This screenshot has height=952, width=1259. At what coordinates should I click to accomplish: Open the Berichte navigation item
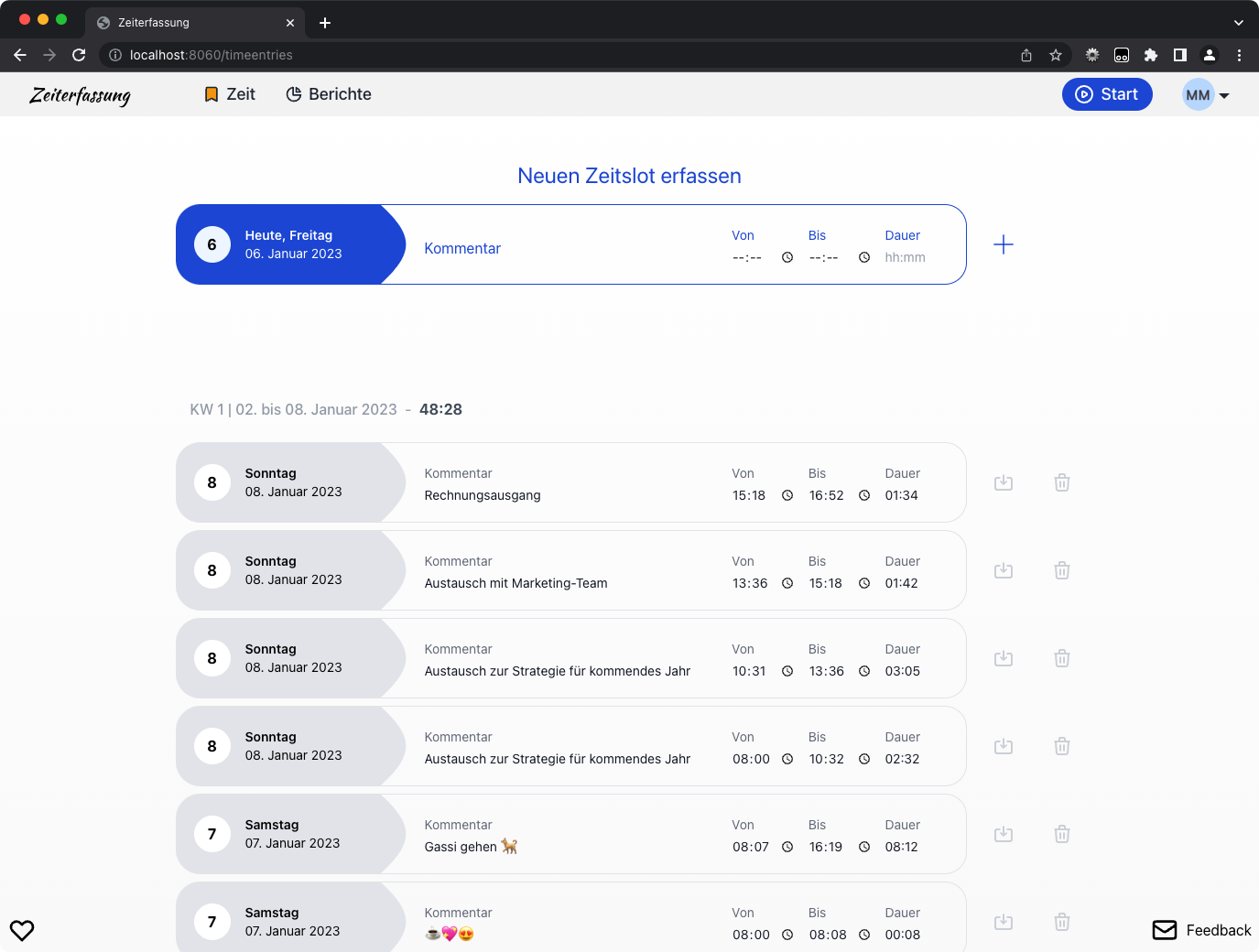(329, 94)
